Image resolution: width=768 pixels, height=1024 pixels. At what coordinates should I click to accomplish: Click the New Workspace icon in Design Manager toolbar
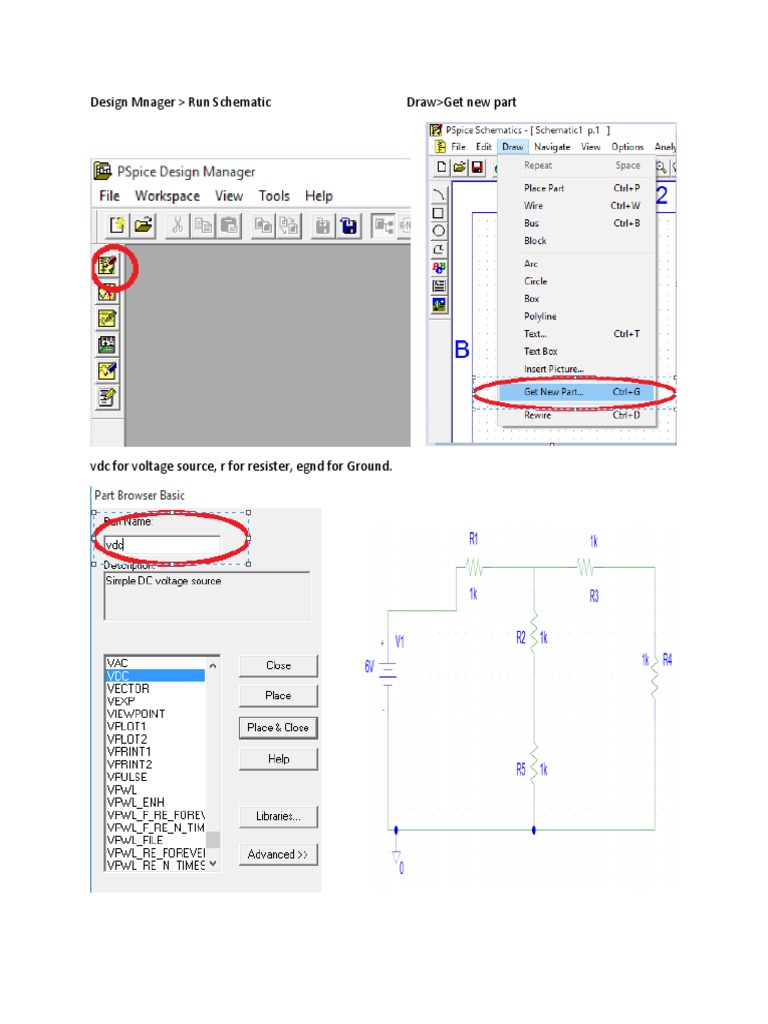point(118,226)
